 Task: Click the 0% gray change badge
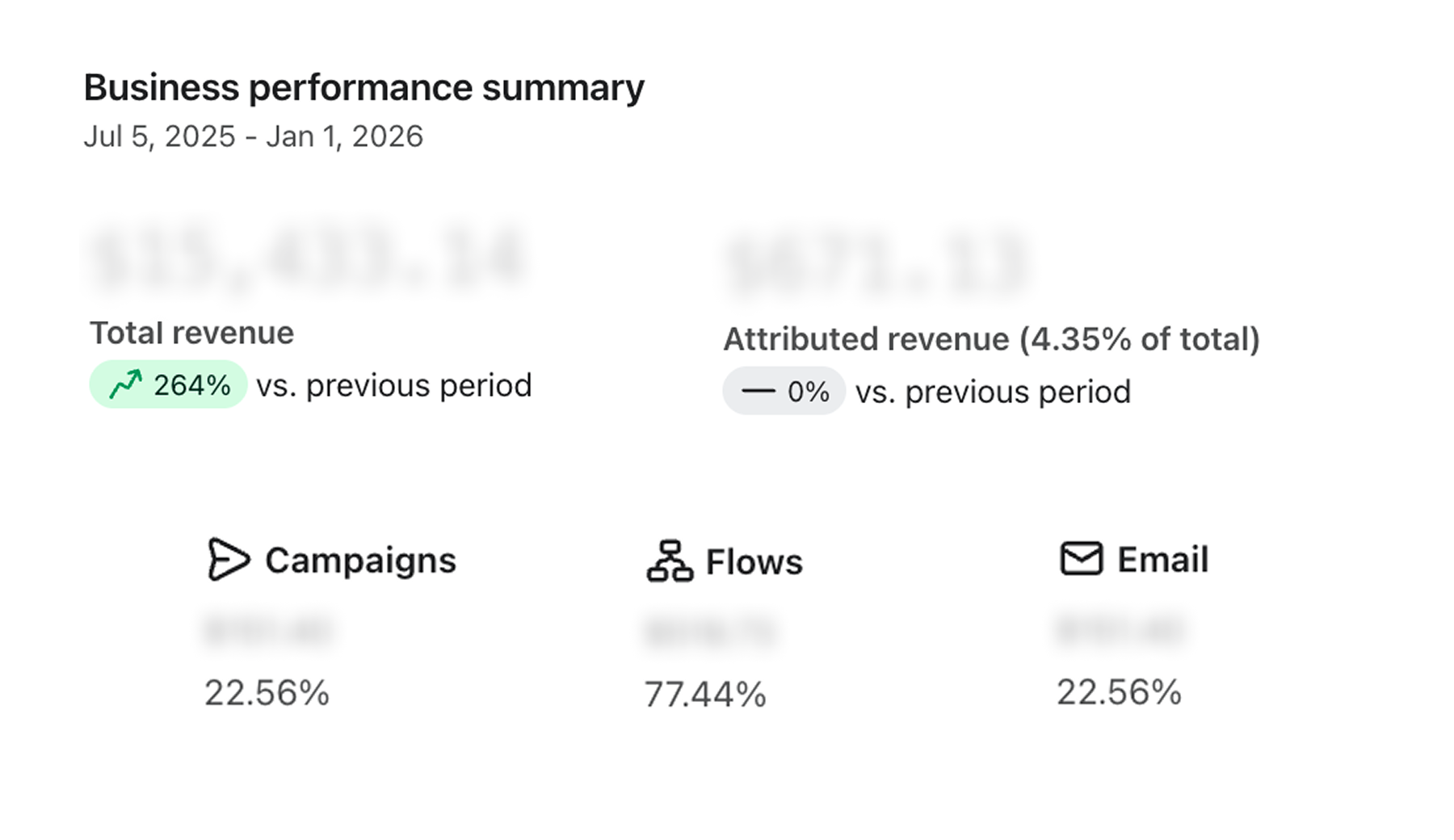tap(784, 392)
